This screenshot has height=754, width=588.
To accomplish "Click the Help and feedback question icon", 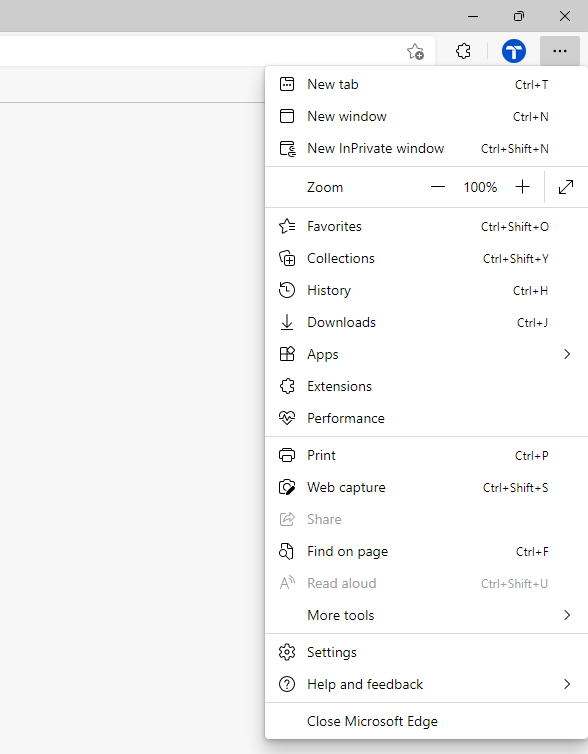I will point(287,684).
